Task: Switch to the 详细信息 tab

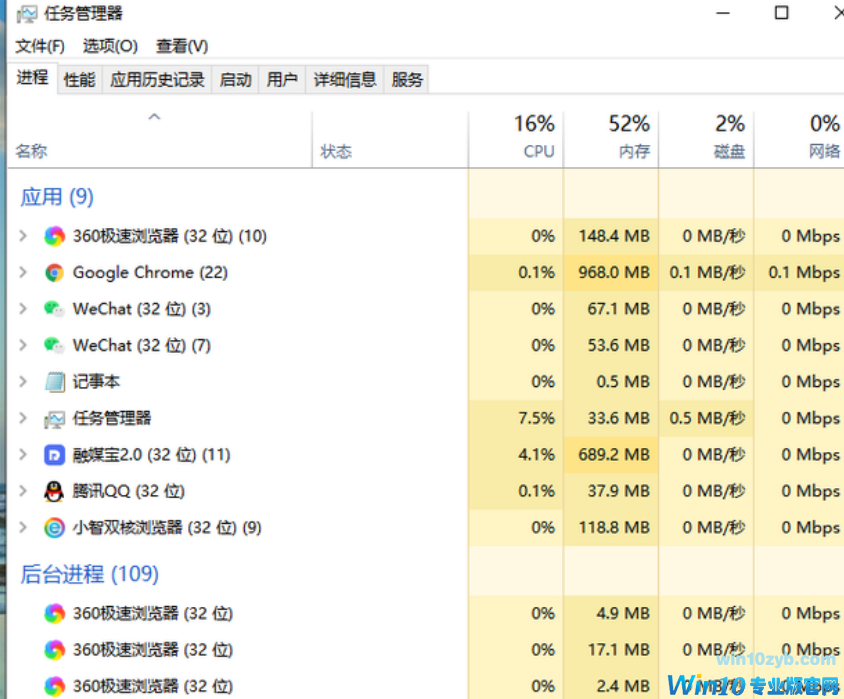Action: point(345,80)
